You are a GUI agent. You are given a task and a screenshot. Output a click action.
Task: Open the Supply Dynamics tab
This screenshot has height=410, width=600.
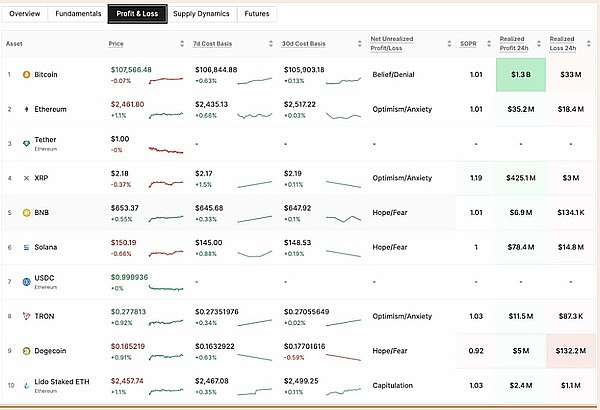coord(201,15)
